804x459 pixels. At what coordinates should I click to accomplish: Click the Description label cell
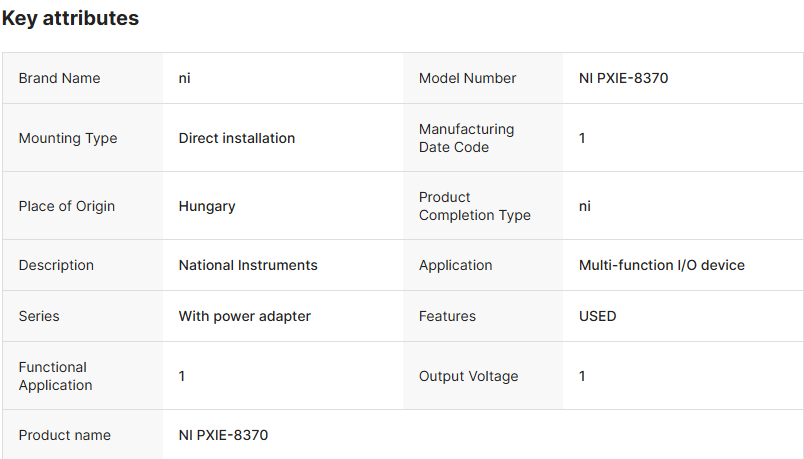tap(56, 265)
